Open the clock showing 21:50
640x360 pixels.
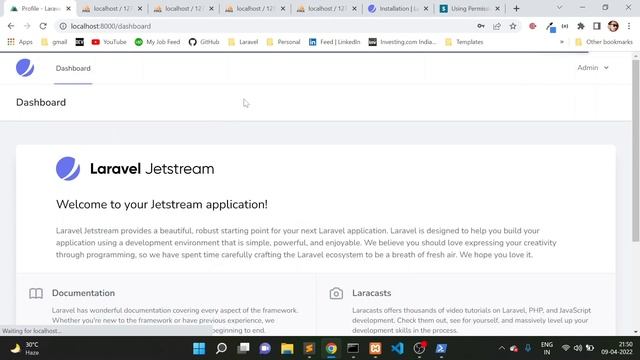point(616,348)
